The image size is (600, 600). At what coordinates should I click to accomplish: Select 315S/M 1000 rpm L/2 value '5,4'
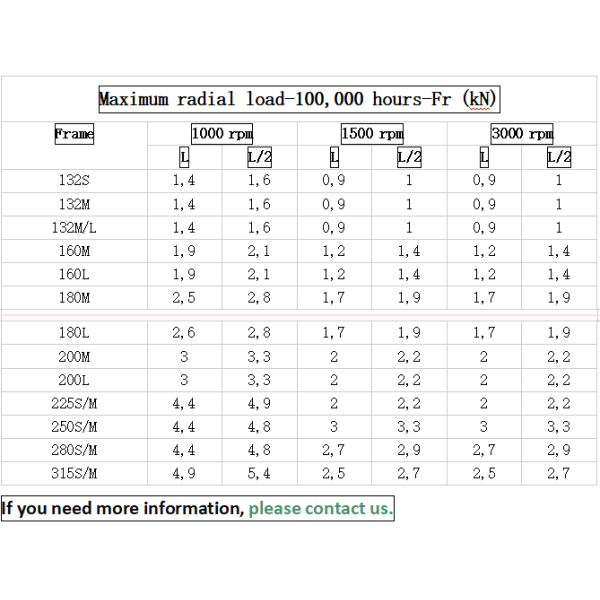coord(259,474)
